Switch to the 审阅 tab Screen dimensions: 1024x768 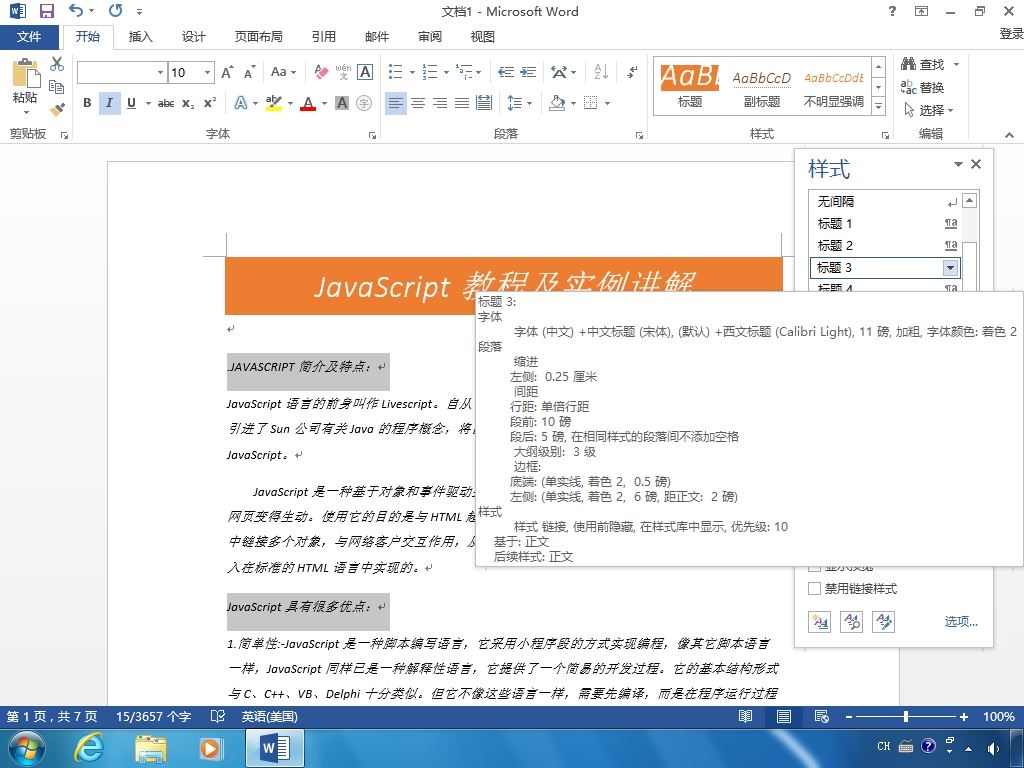430,37
